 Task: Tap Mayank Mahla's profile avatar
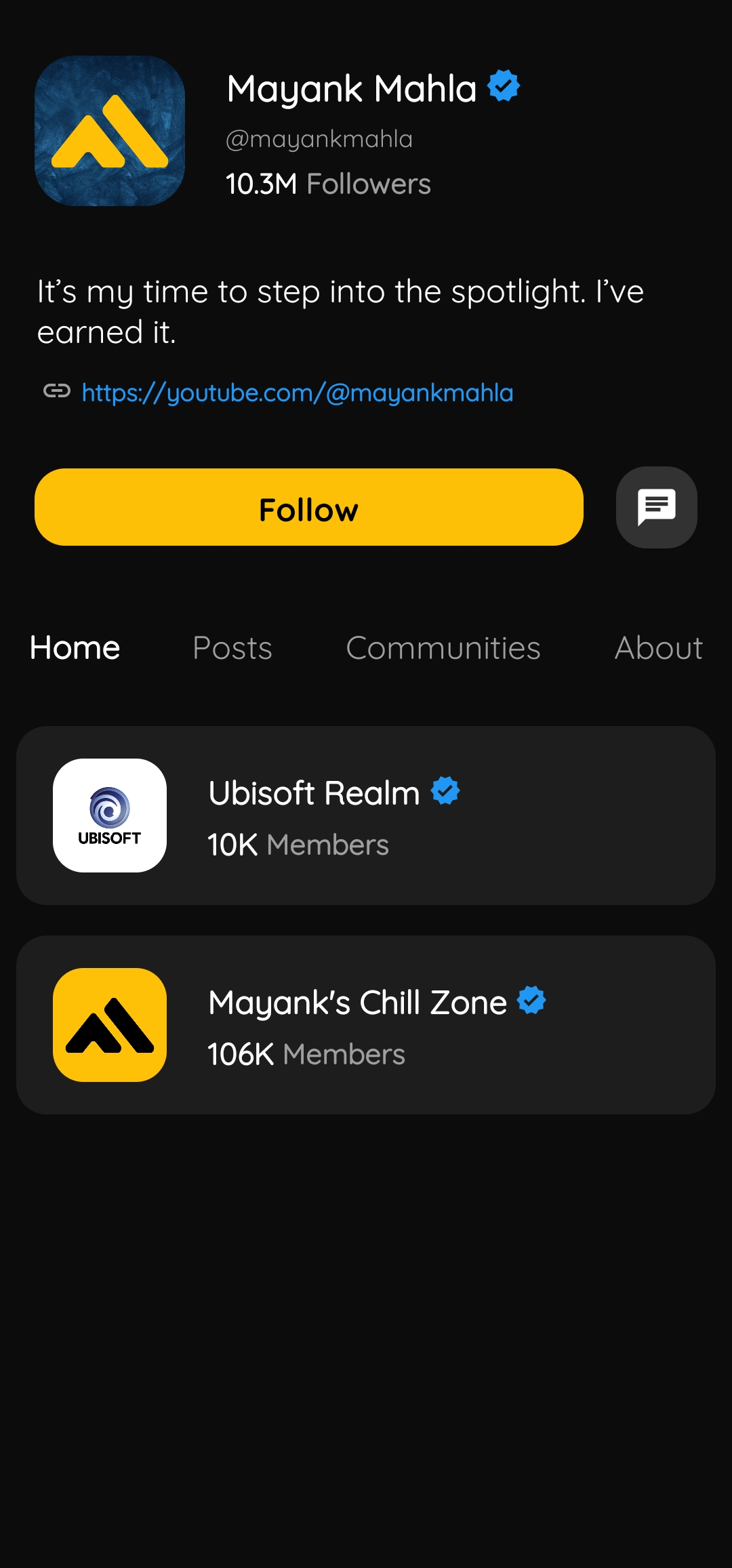click(110, 131)
